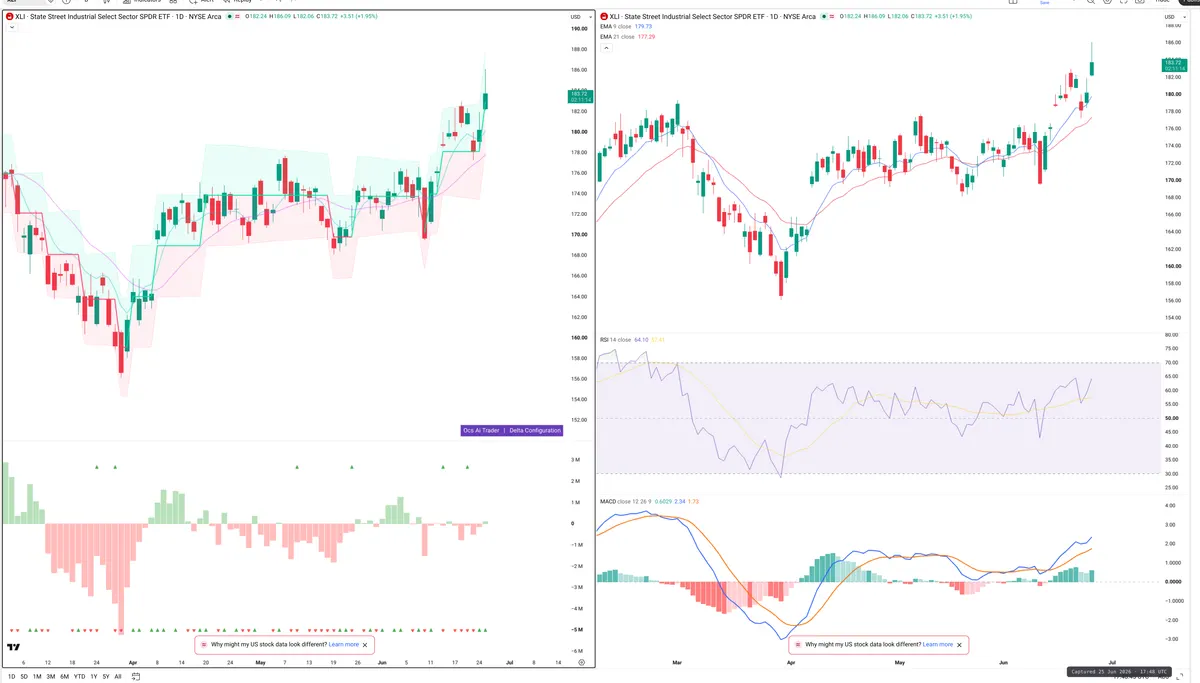Collapse the indicator legend chevron on right chart
The width and height of the screenshot is (1200, 683).
pos(604,47)
